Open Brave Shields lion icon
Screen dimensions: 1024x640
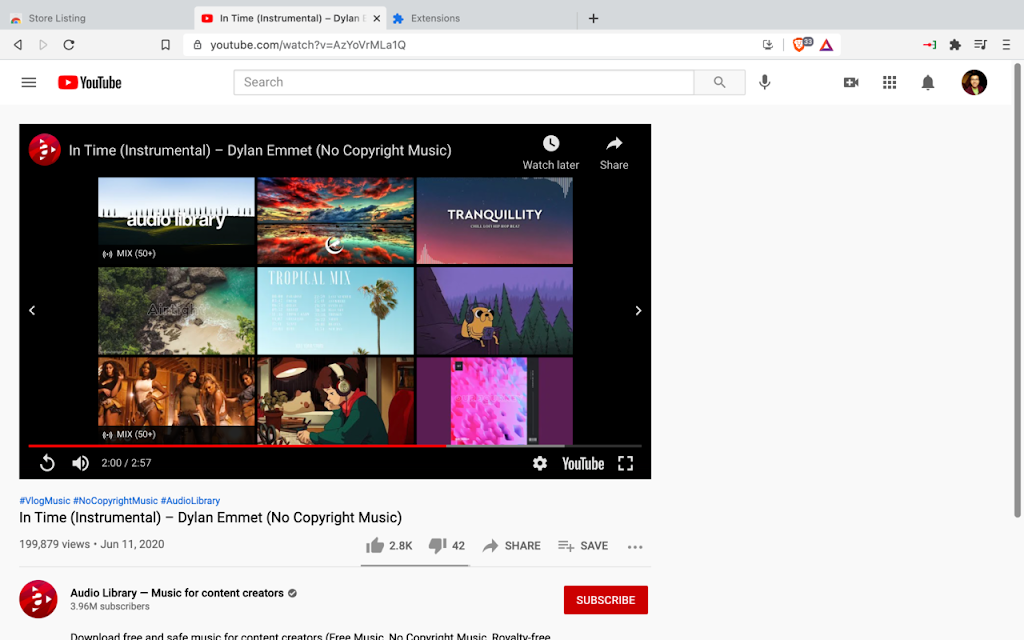(801, 44)
